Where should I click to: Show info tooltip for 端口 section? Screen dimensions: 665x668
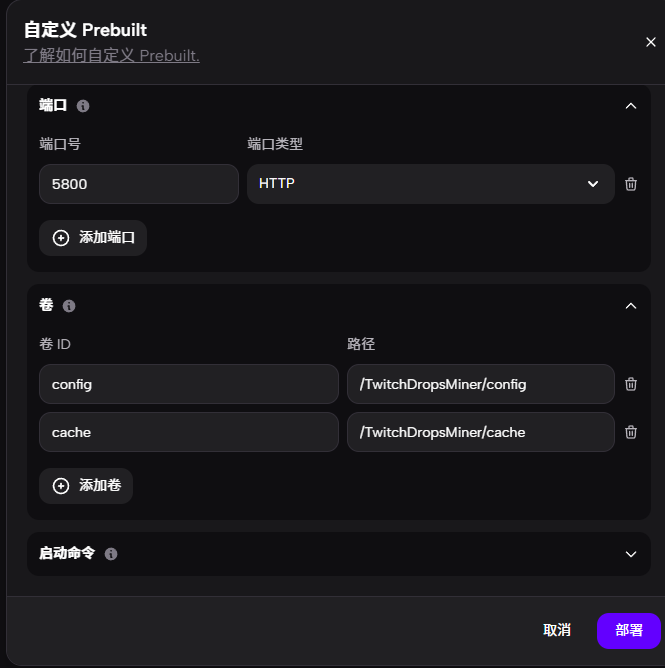(x=83, y=106)
